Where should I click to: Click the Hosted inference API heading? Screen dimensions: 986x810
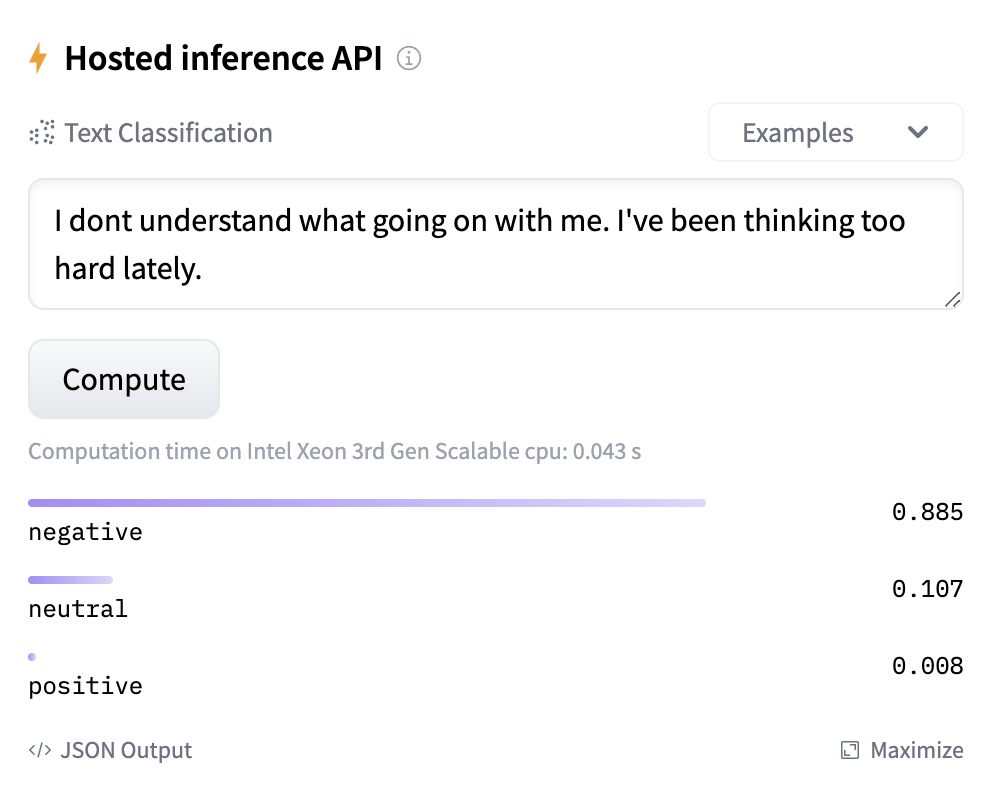(x=223, y=59)
